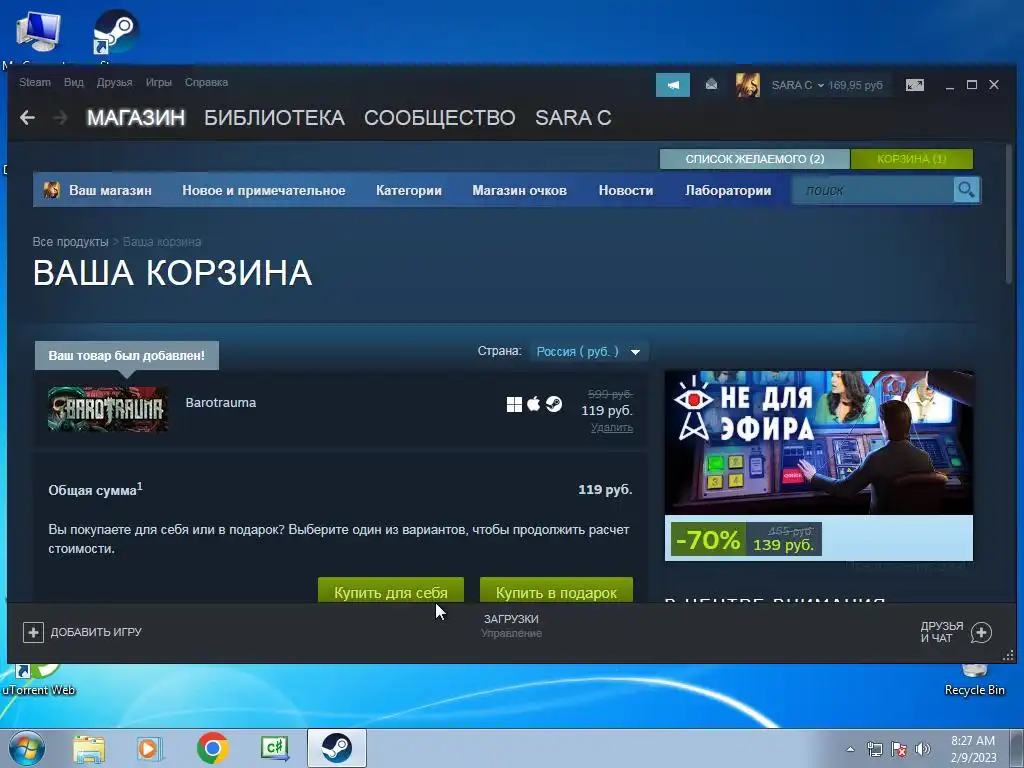Open the announcements megaphone icon
The width and height of the screenshot is (1024, 768).
[x=673, y=85]
